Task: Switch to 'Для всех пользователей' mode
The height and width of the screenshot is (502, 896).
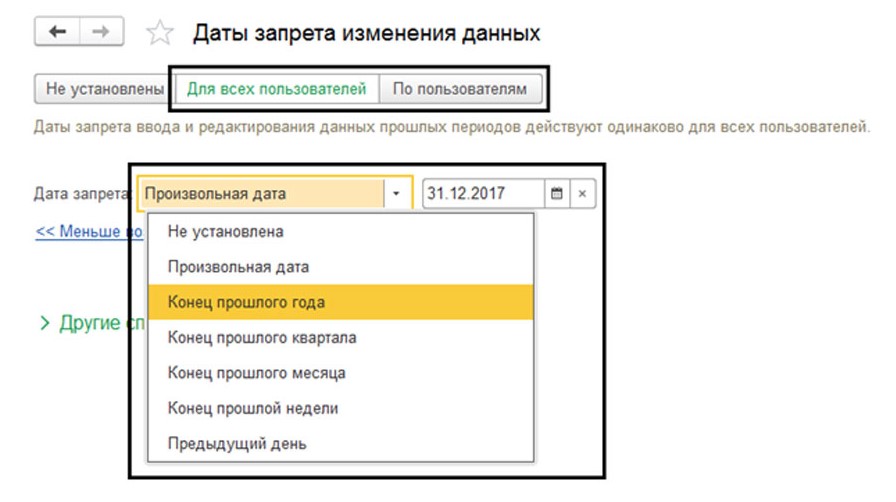Action: [x=278, y=89]
